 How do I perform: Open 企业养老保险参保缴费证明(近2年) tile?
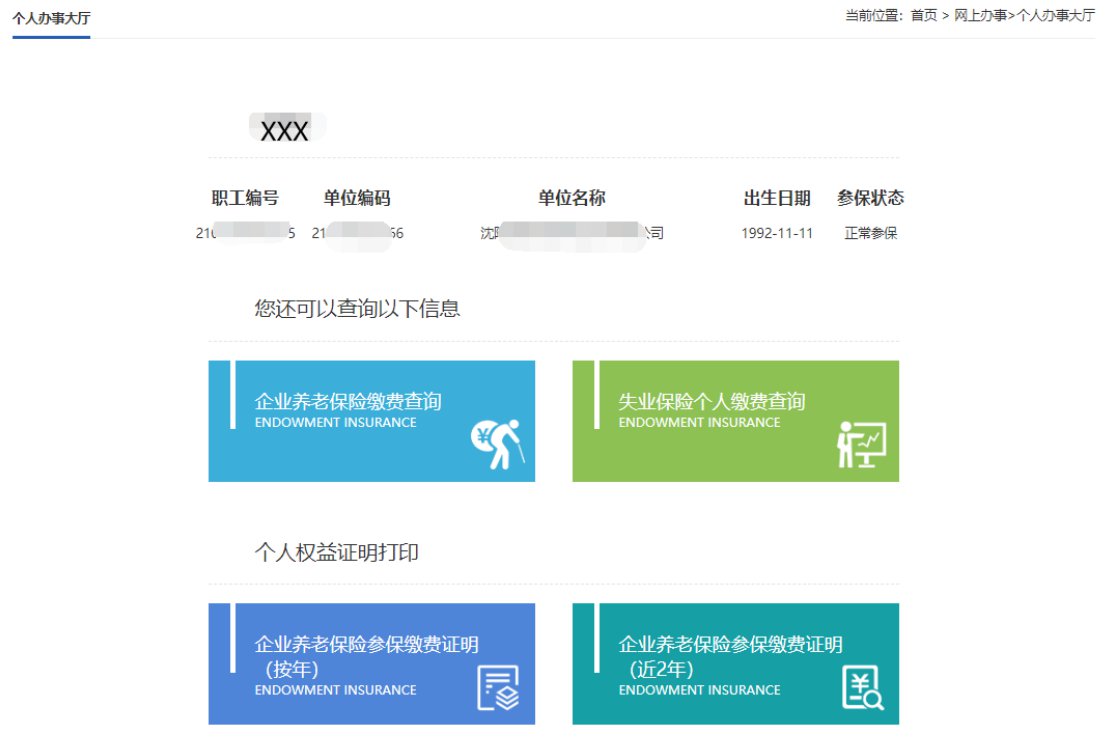click(735, 663)
